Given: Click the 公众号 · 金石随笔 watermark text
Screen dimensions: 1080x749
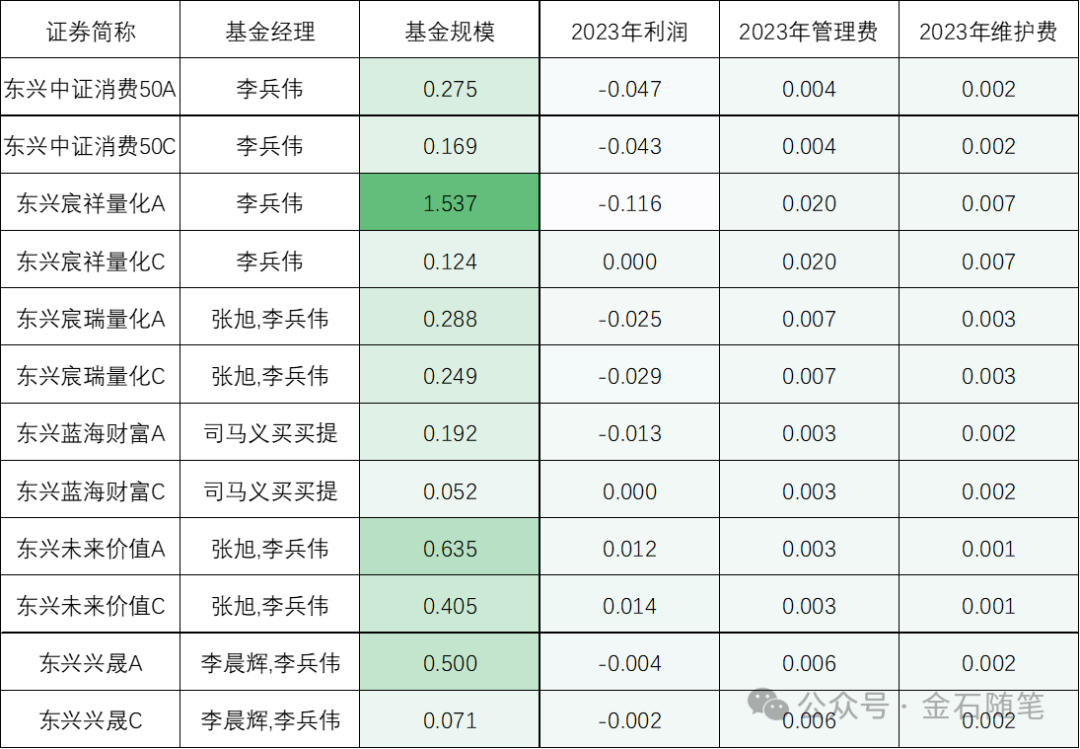Looking at the screenshot, I should coord(921,706).
